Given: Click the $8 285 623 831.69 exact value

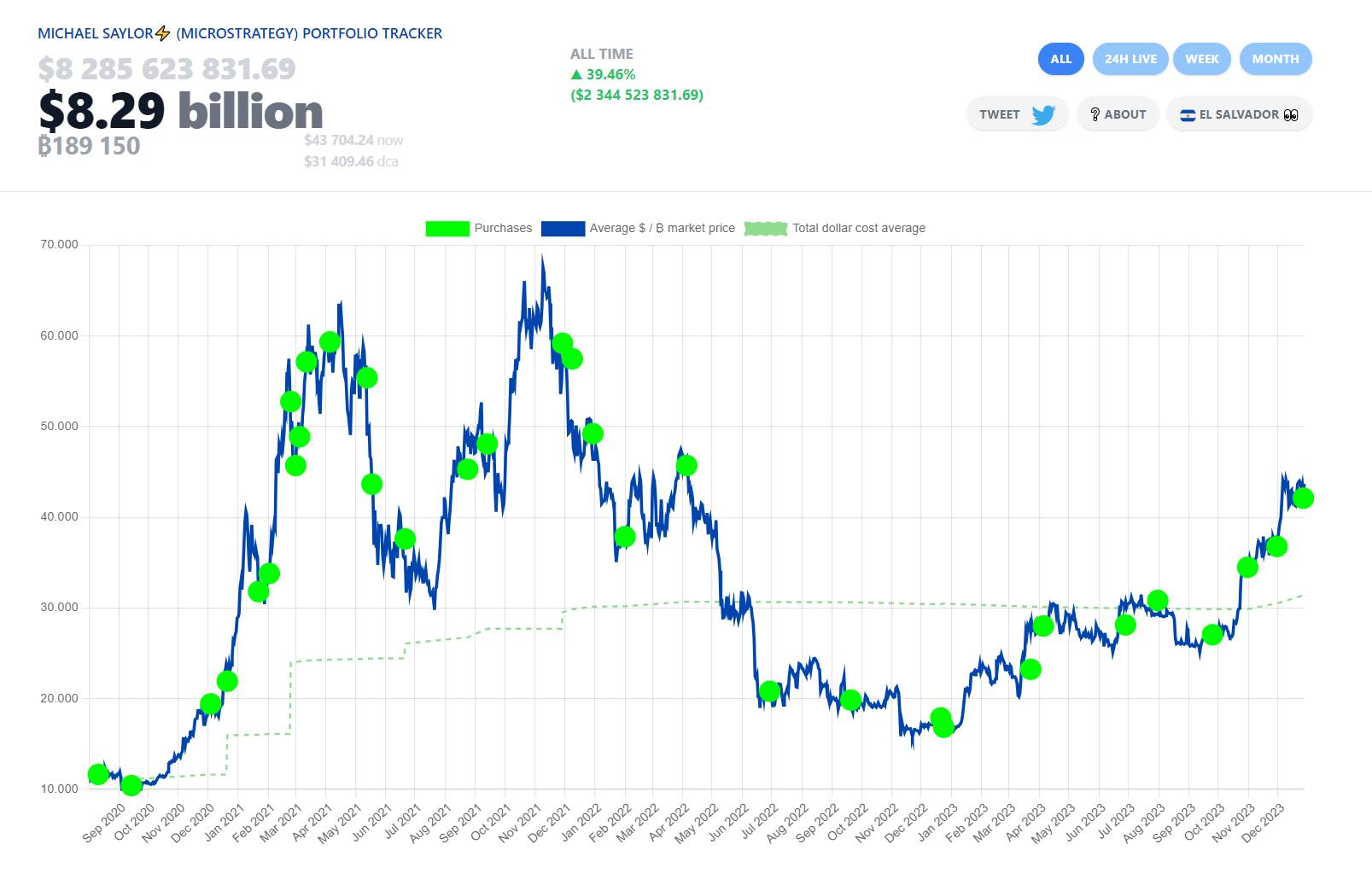Looking at the screenshot, I should [167, 68].
